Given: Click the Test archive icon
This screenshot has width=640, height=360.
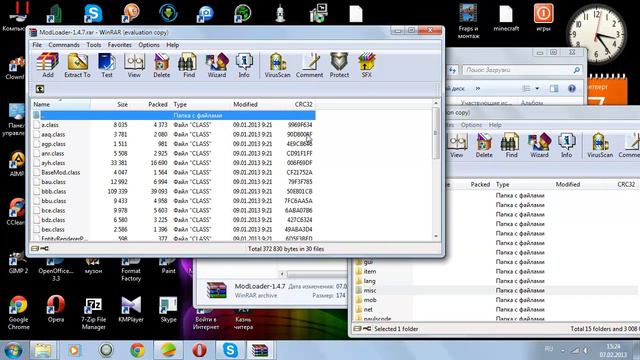Looking at the screenshot, I should [107, 65].
